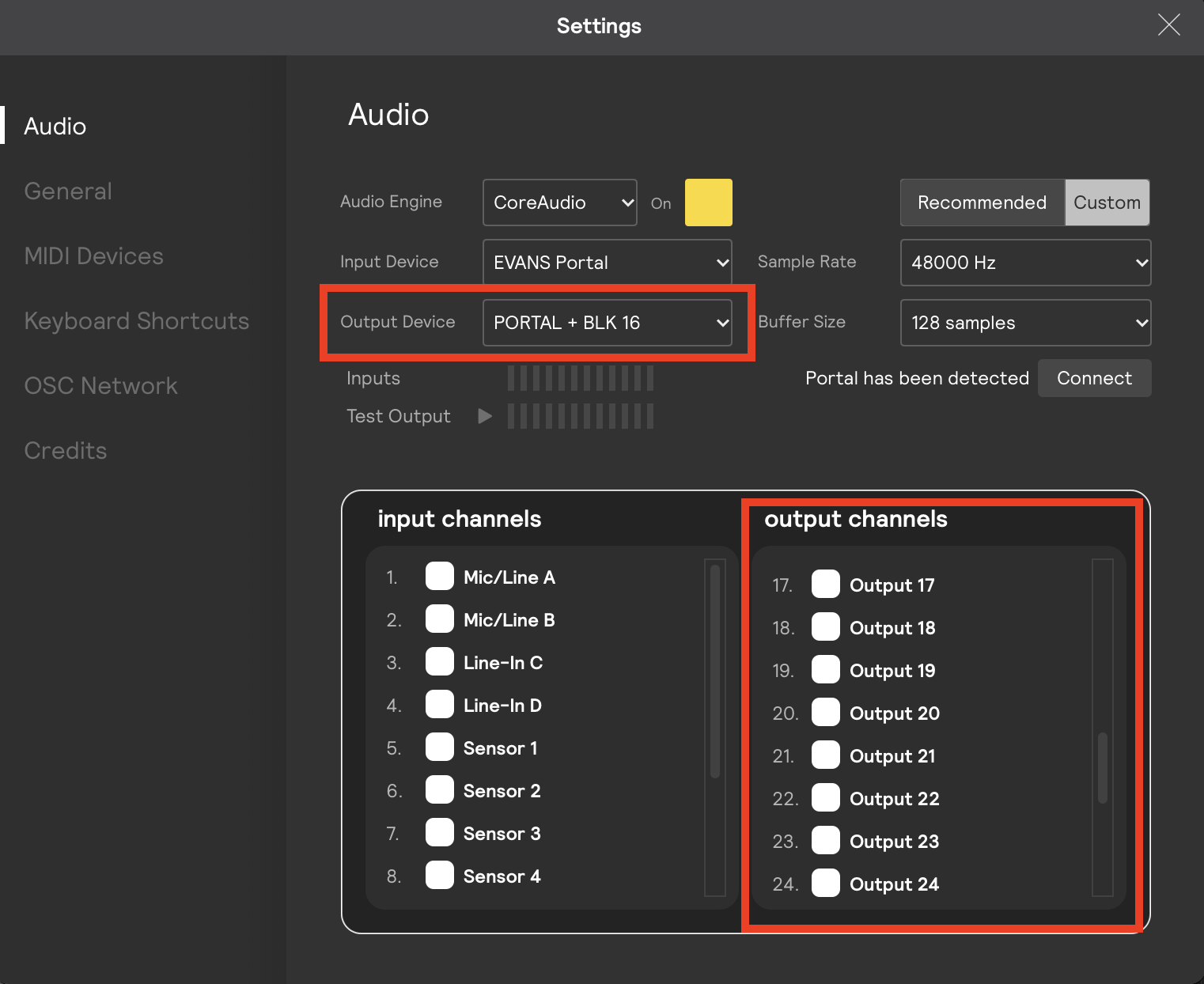Toggle the yellow audio engine On indicator
The image size is (1204, 984).
[708, 202]
